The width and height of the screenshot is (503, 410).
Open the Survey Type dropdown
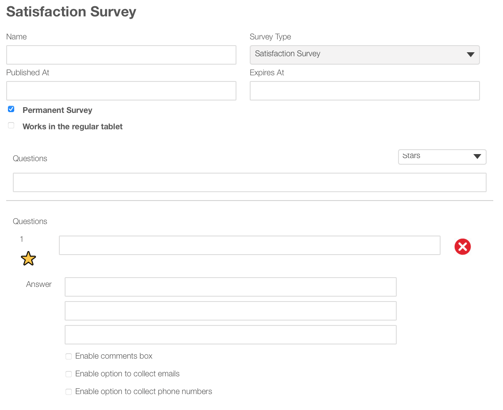[365, 55]
